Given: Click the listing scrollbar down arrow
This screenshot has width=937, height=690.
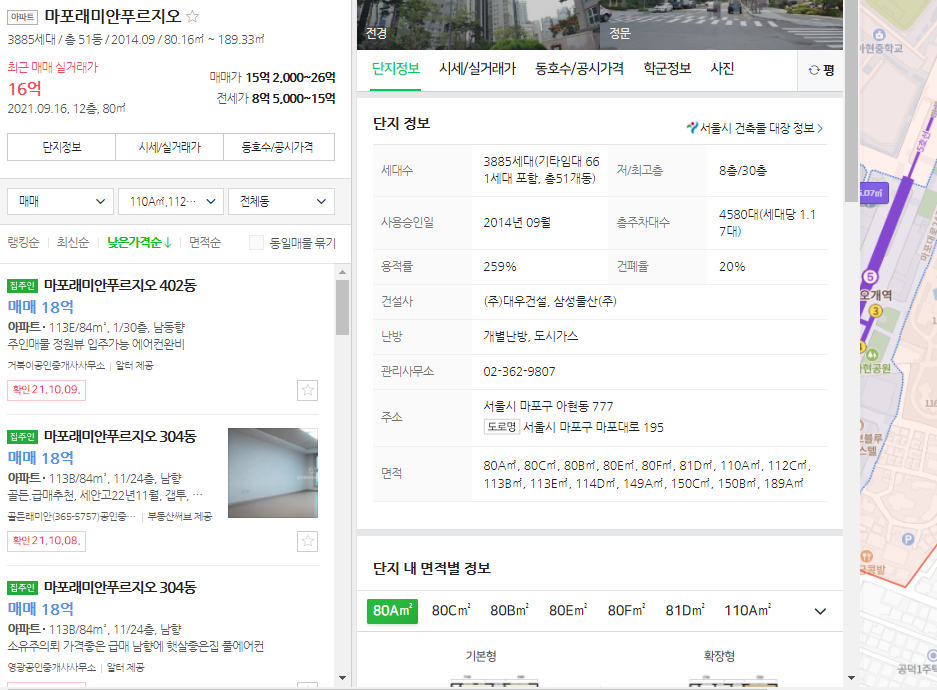Looking at the screenshot, I should [342, 678].
